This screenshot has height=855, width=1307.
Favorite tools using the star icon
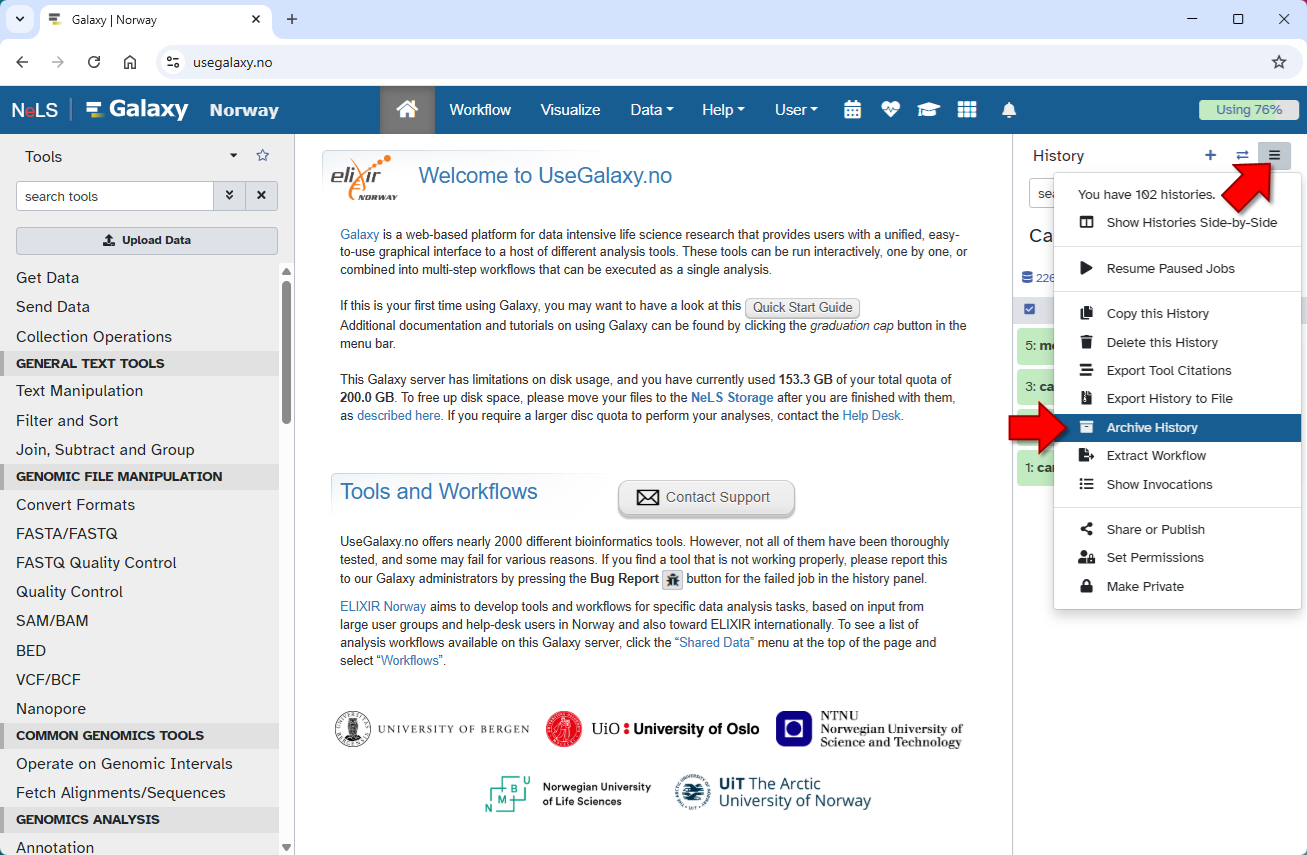[x=262, y=155]
